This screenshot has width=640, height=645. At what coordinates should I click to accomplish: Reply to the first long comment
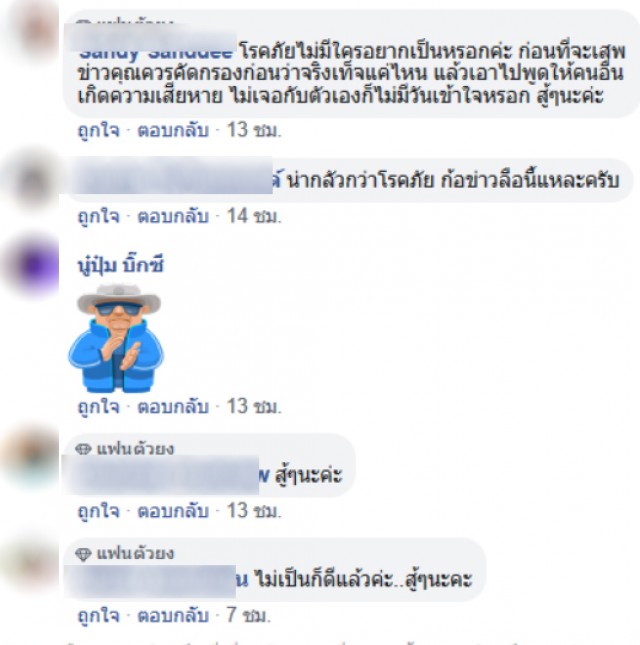pos(173,130)
